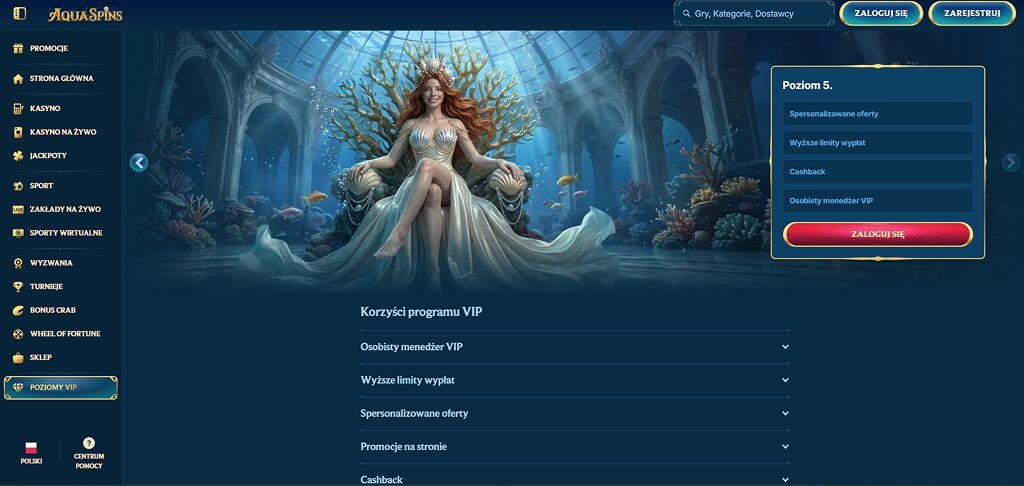Click the Promocje gift box icon
Viewport: 1024px width, 486px height.
pyautogui.click(x=18, y=48)
